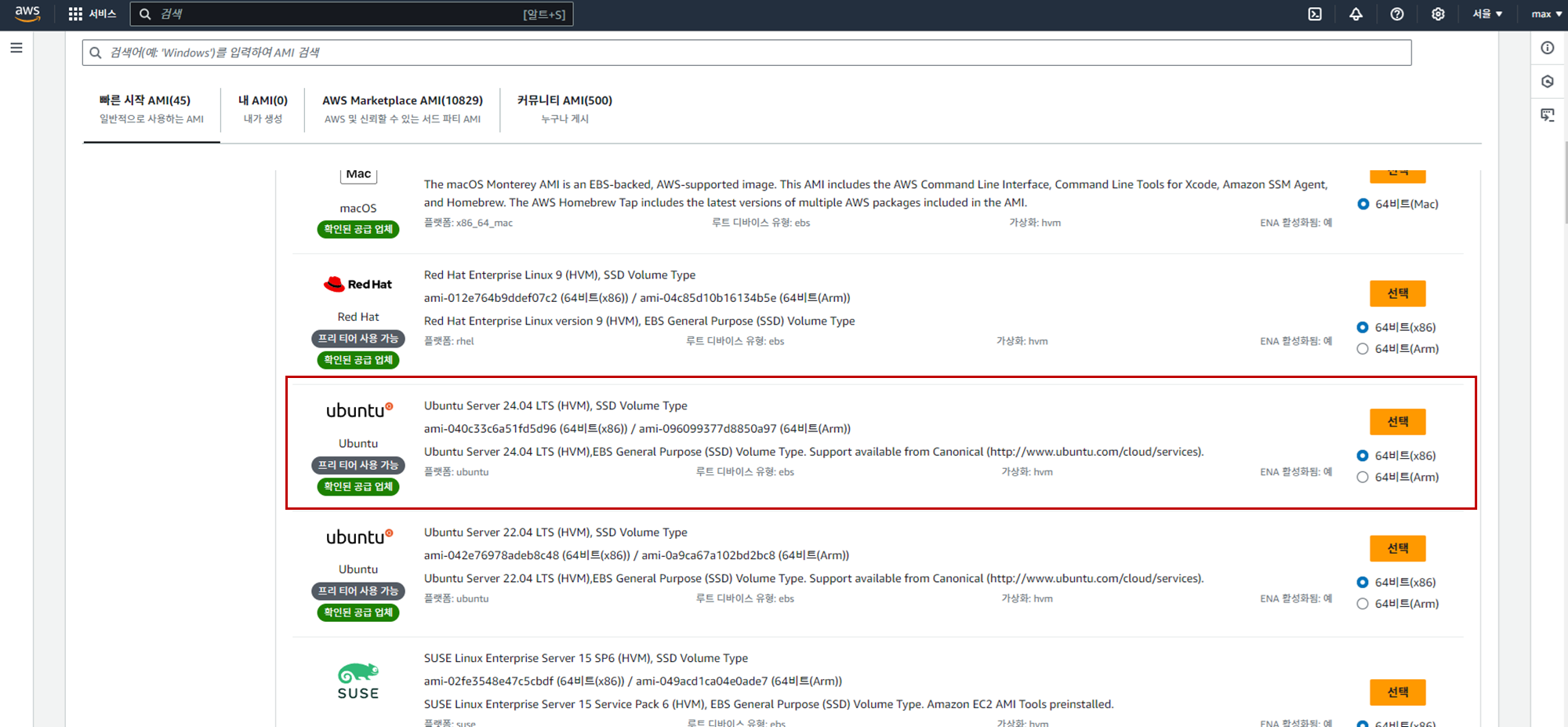Click the magnifier icon in the AMI search box

pos(96,53)
